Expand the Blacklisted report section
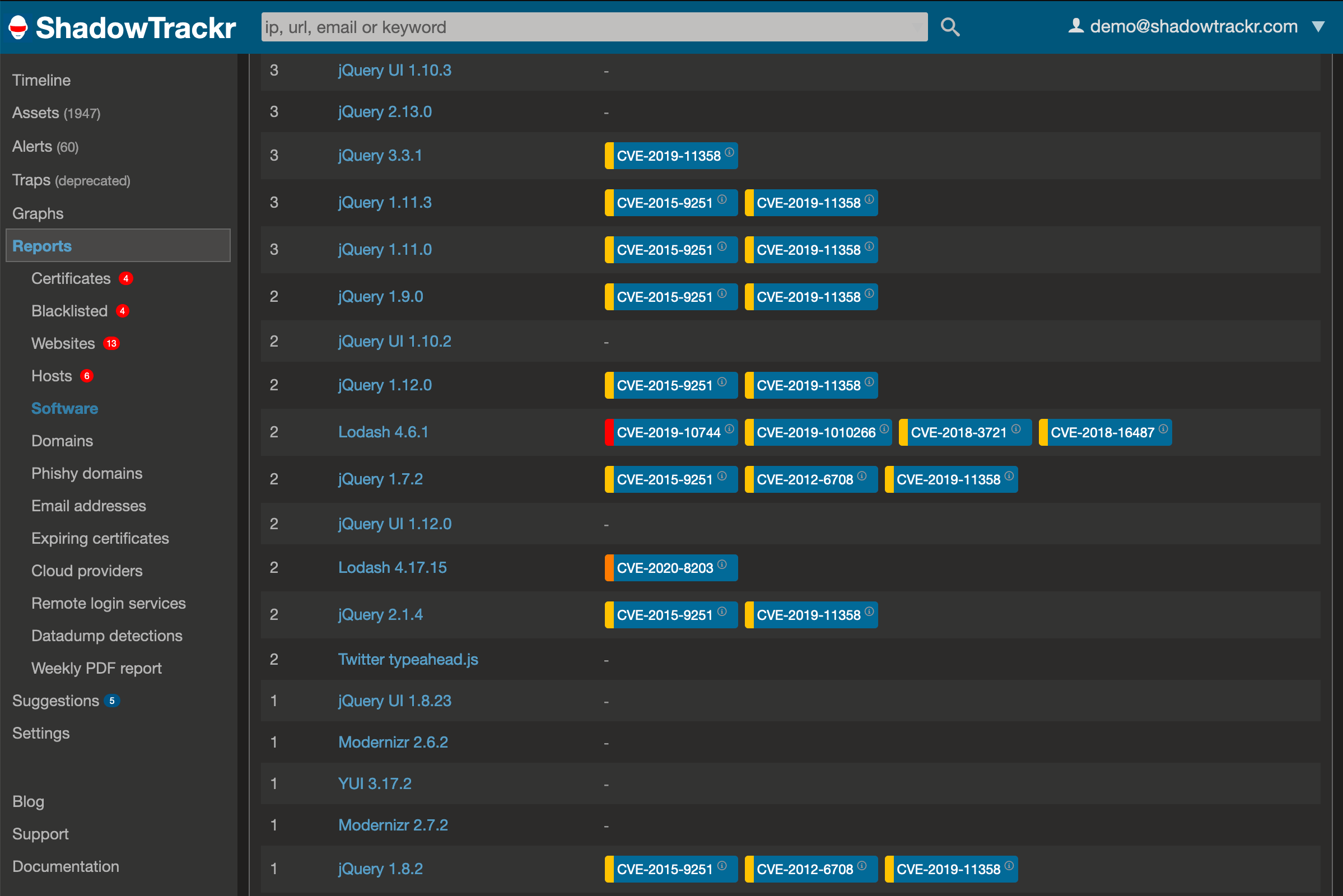Viewport: 1343px width, 896px height. 69,311
